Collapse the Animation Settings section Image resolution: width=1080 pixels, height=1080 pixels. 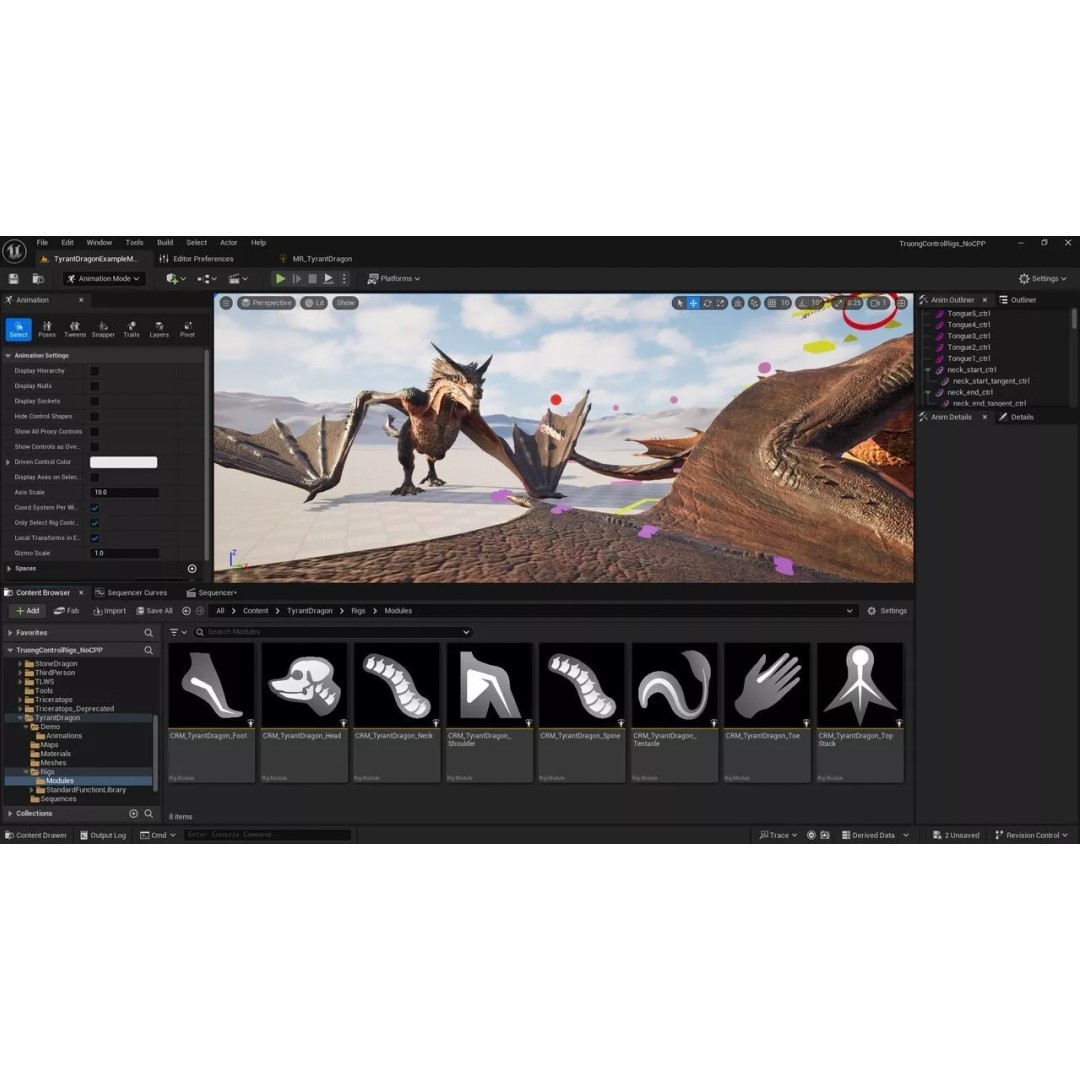tap(8, 355)
